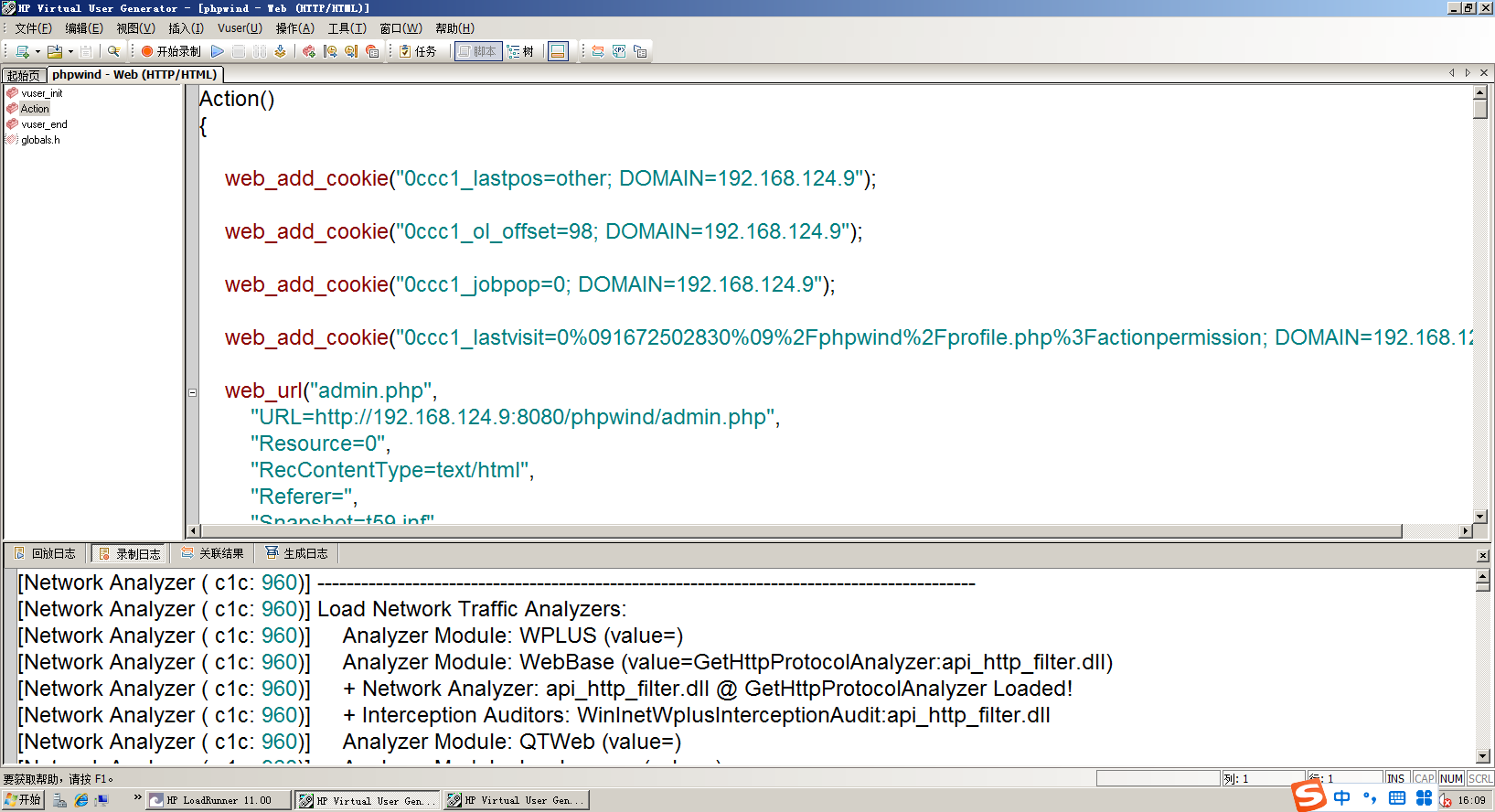Click the 中 Chinese input mode icon
1495x812 pixels.
pos(1341,798)
